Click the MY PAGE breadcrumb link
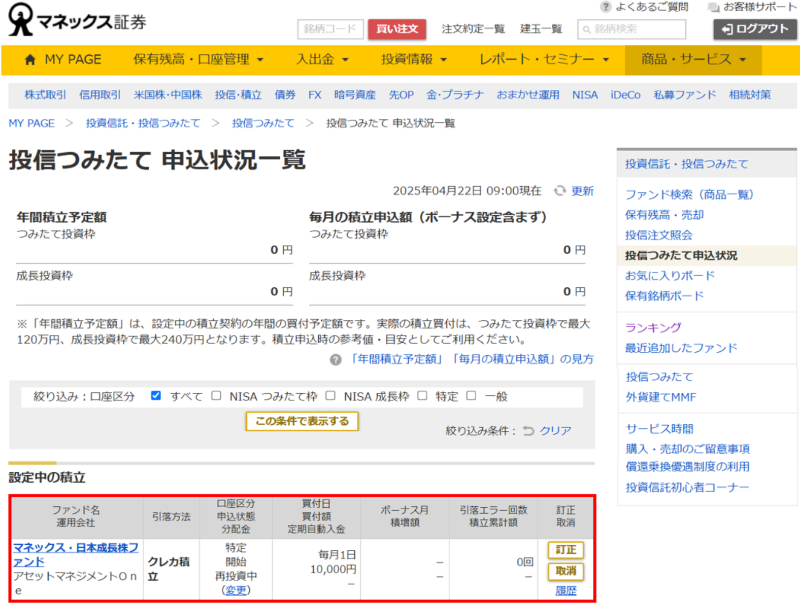Viewport: 800px width, 608px height. [x=32, y=123]
